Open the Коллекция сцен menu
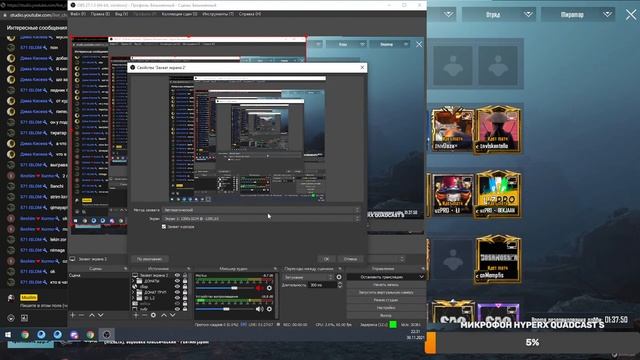Image resolution: width=640 pixels, height=360 pixels. pyautogui.click(x=180, y=14)
